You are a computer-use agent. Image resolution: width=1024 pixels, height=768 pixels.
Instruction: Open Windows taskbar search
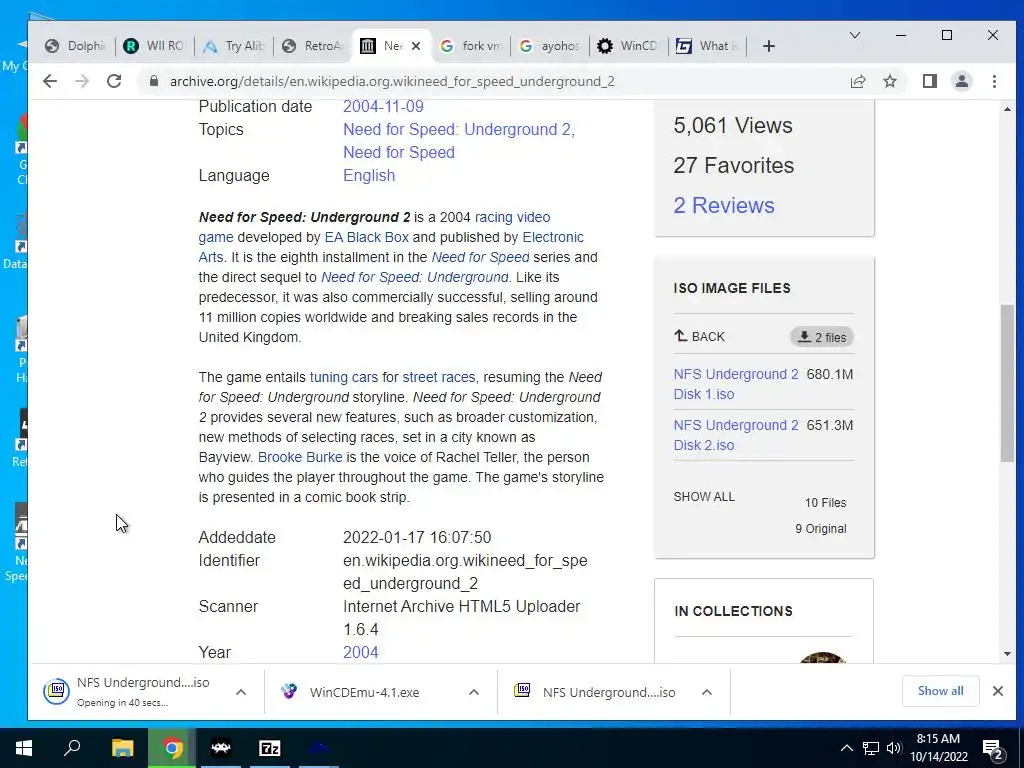[x=72, y=748]
